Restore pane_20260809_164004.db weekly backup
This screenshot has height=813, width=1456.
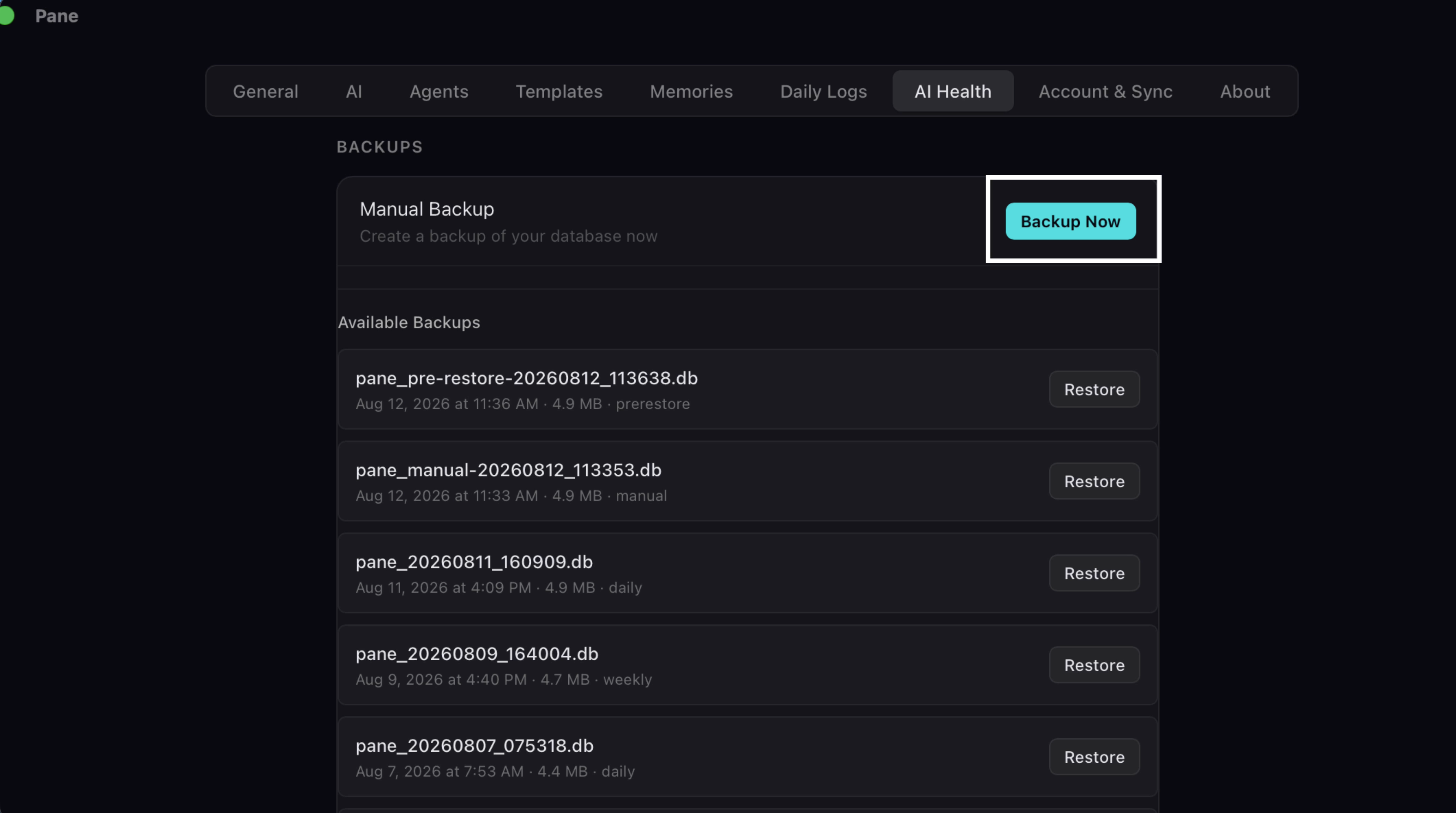pos(1094,665)
